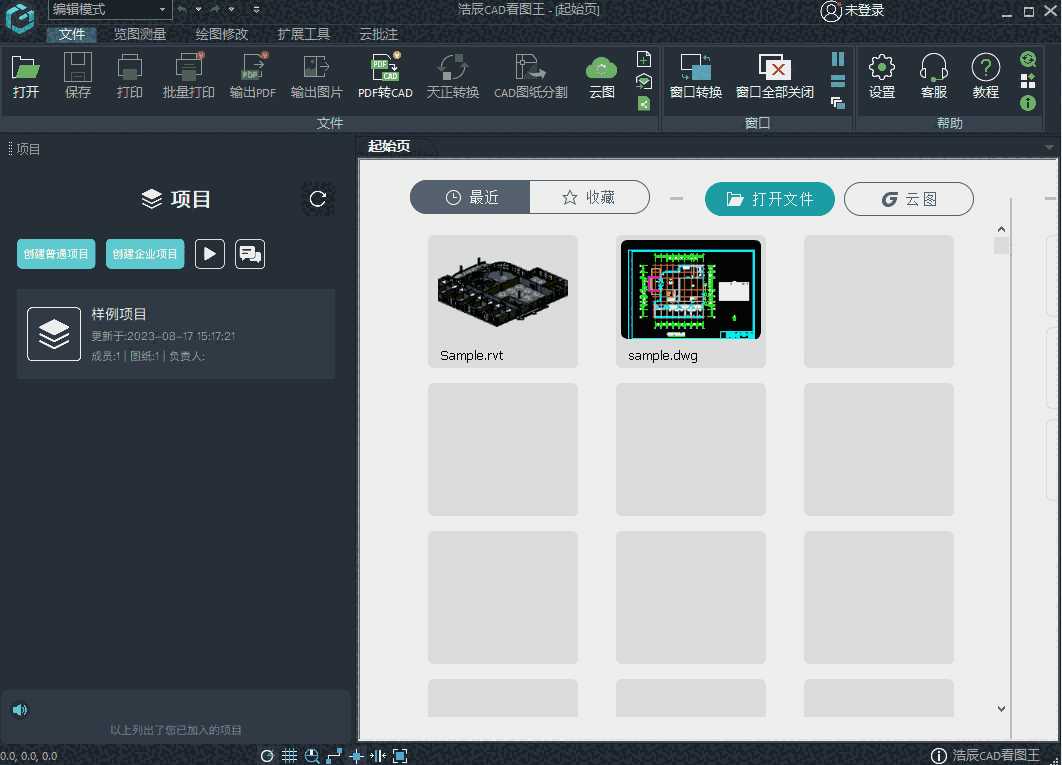
Task: Open the 教程 tutorials panel
Action: click(x=985, y=75)
